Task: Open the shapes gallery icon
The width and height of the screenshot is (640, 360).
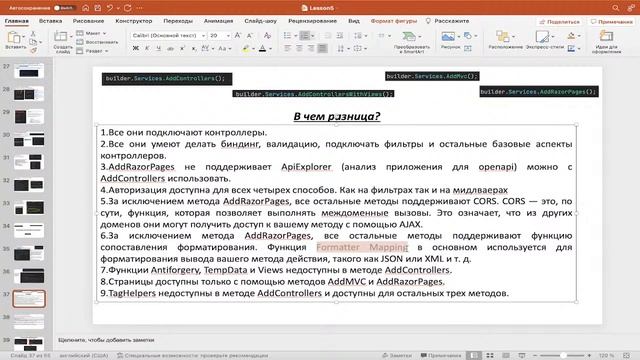Action: click(x=468, y=36)
